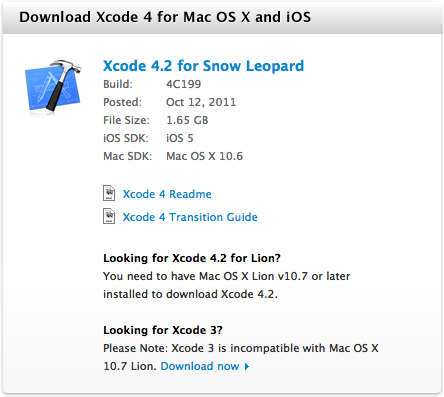Click the Mac SDK: field label

click(x=127, y=156)
